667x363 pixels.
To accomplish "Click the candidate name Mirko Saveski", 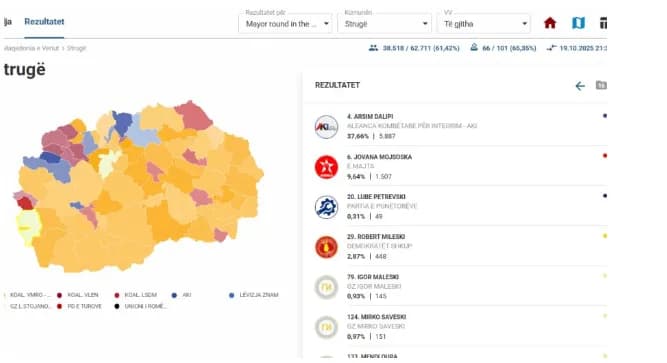I will (376, 317).
